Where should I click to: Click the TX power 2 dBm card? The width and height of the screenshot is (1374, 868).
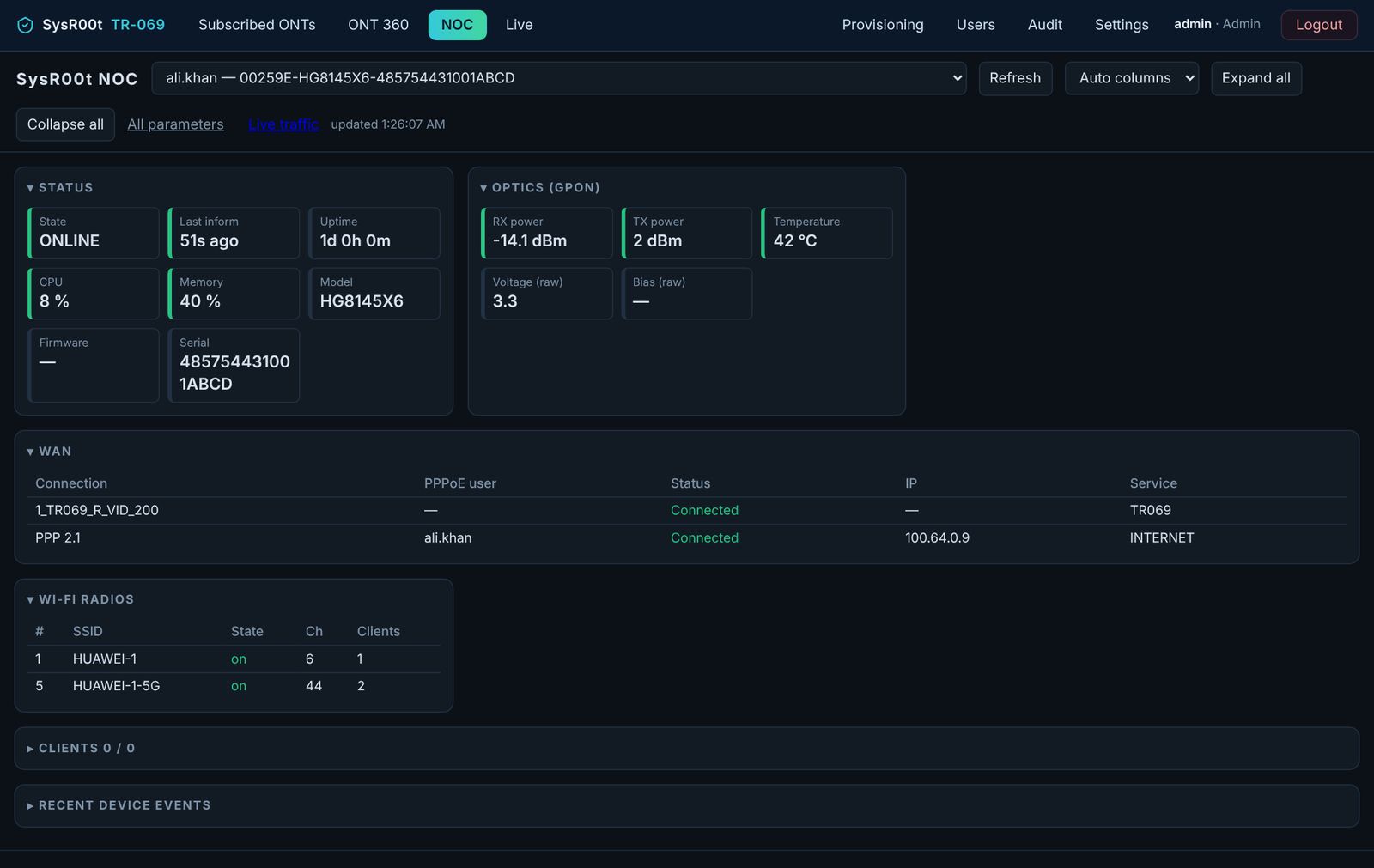687,233
